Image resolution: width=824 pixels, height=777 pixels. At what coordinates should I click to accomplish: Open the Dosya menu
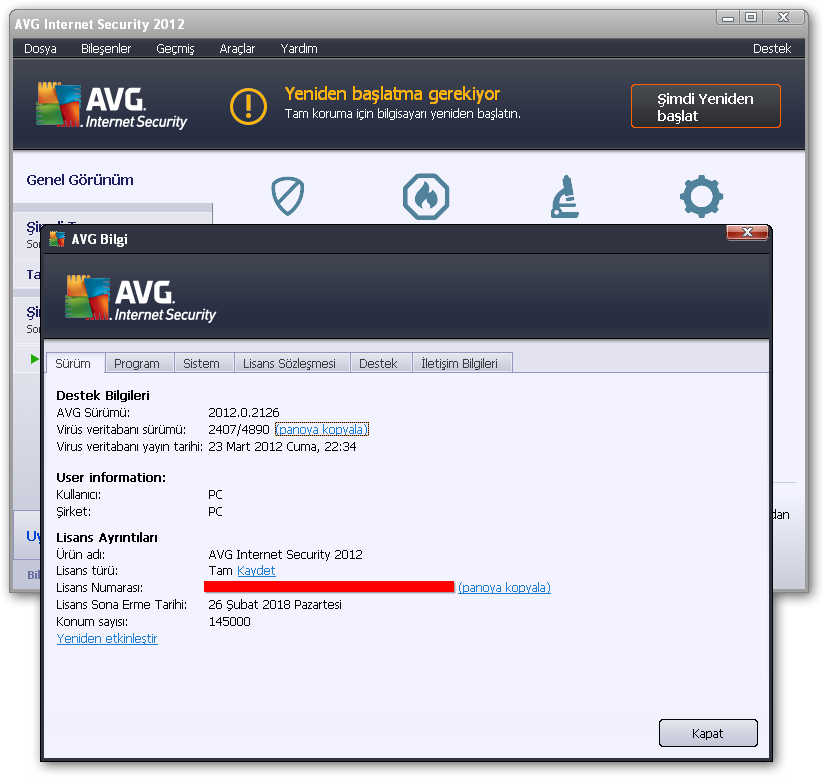tap(40, 48)
